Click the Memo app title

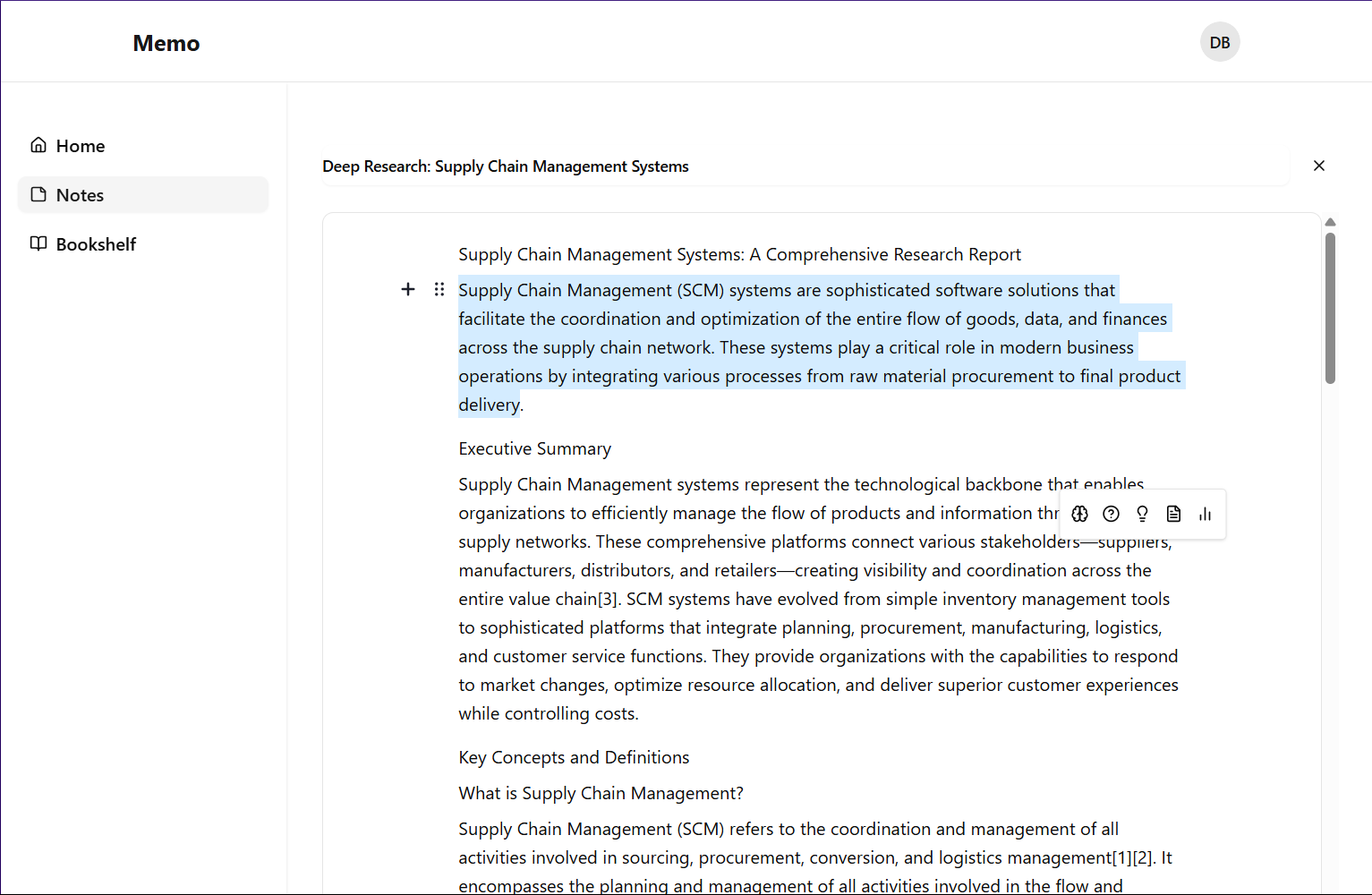[x=166, y=43]
